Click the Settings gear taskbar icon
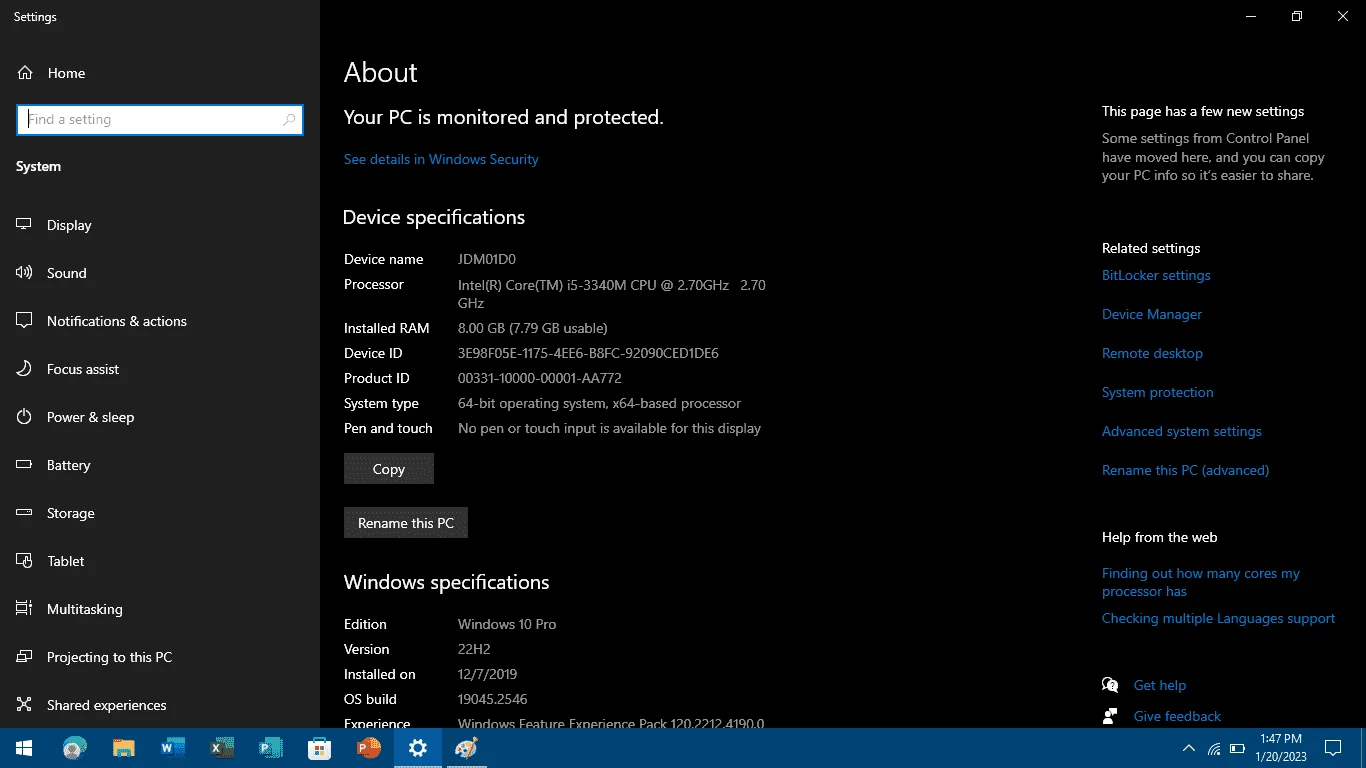1366x768 pixels. point(417,748)
